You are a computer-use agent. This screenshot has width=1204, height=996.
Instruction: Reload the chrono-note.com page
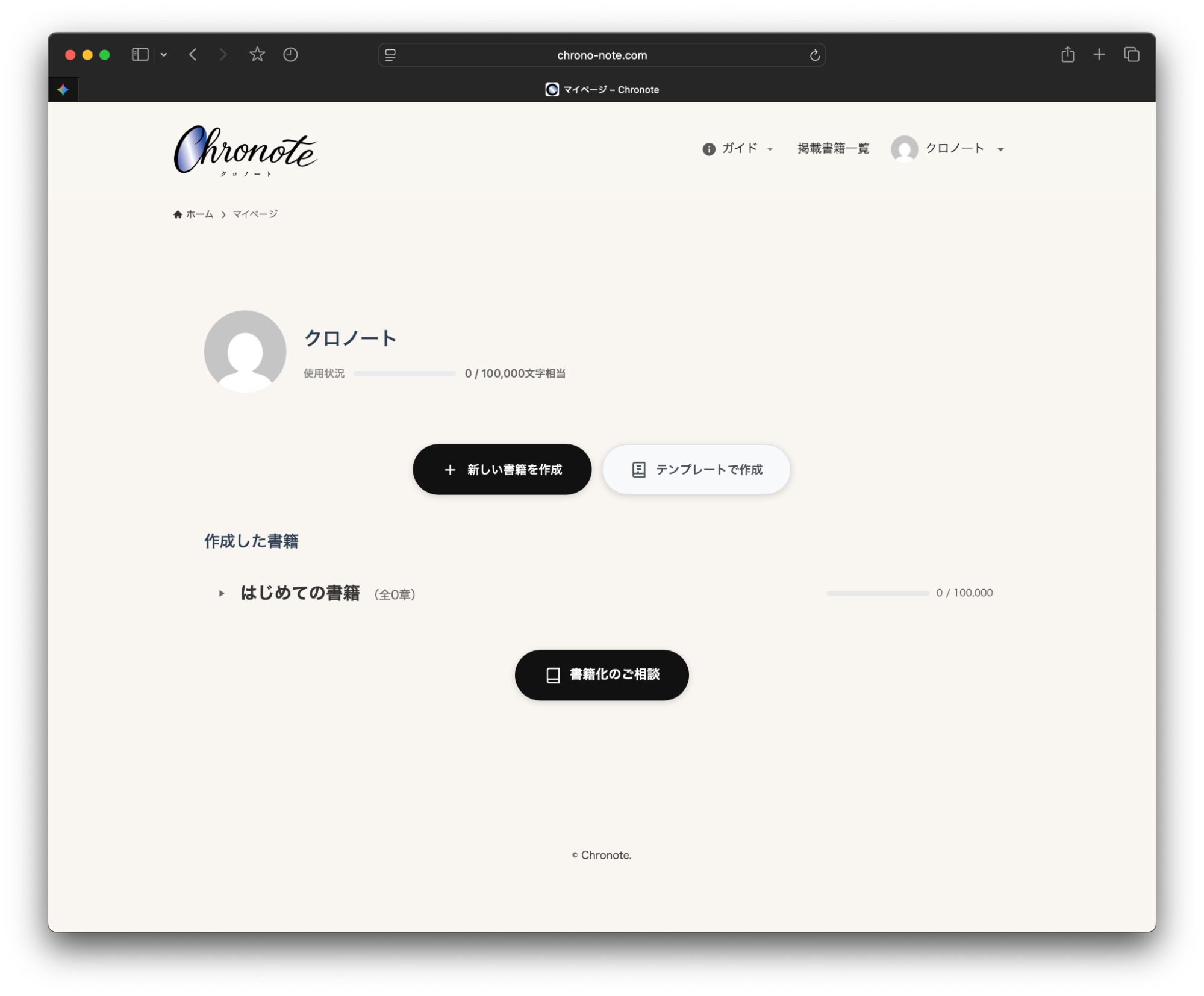(x=814, y=55)
